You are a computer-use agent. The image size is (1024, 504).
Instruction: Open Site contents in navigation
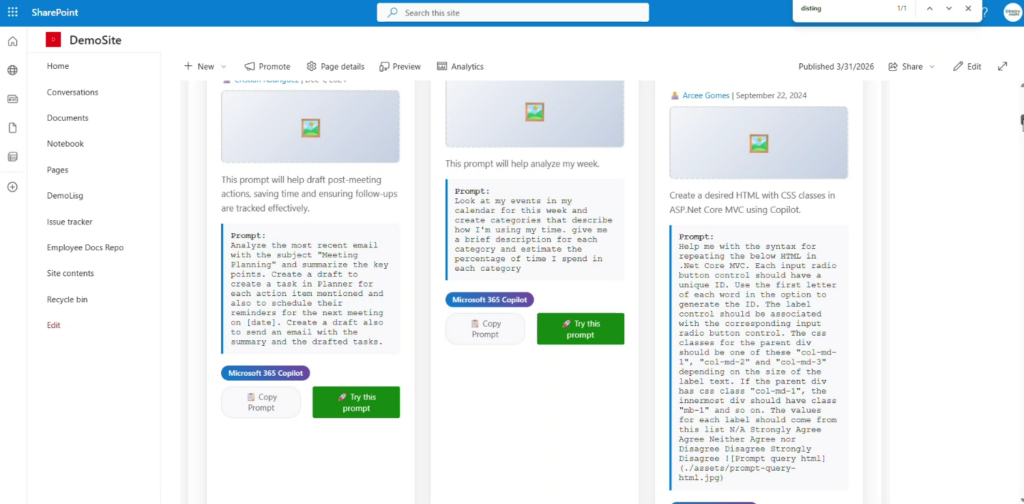(71, 274)
